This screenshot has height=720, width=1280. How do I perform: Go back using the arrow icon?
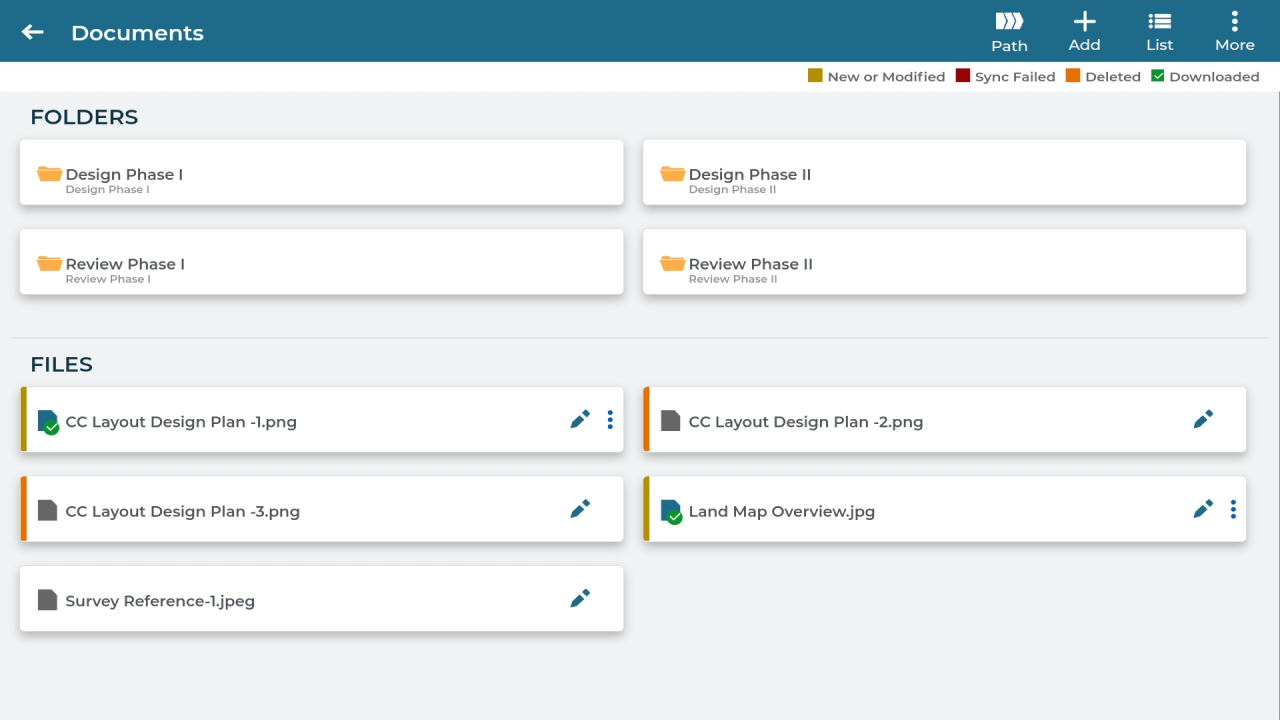(33, 32)
